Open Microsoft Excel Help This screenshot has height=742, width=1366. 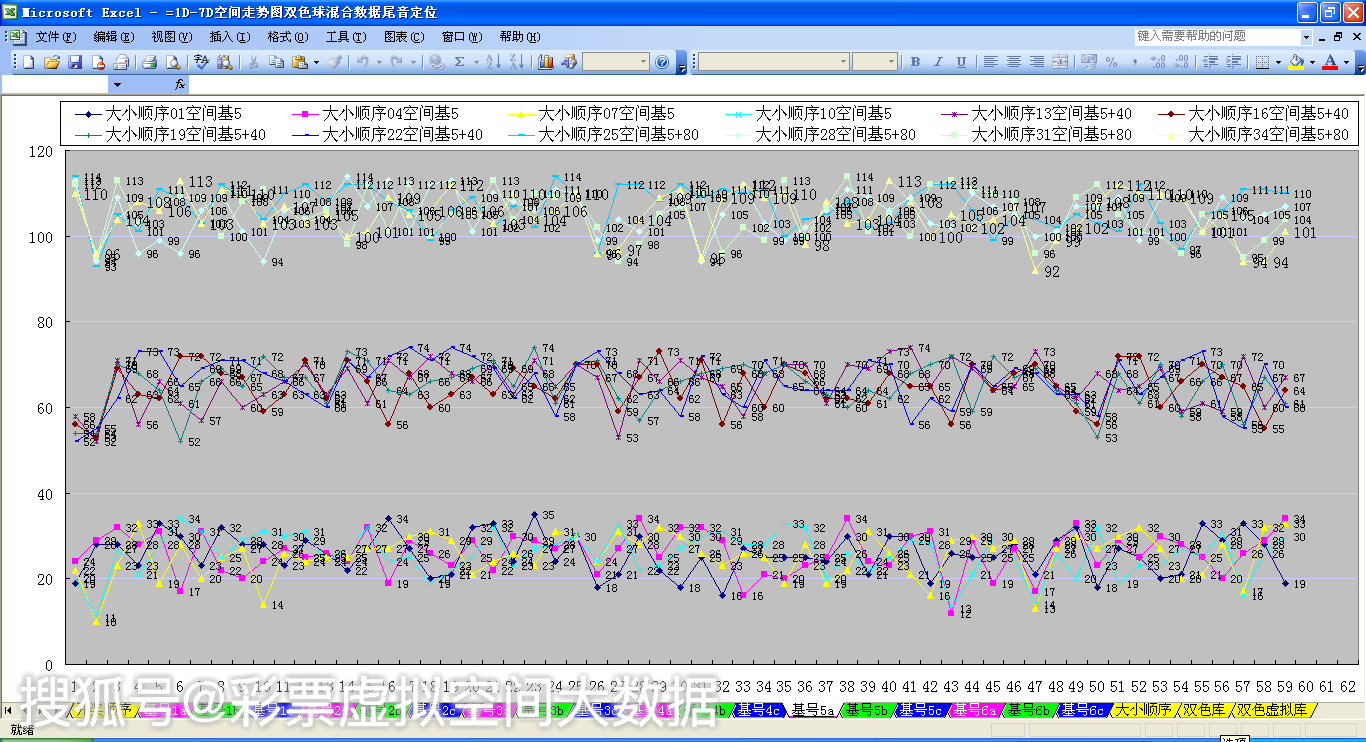pyautogui.click(x=661, y=61)
